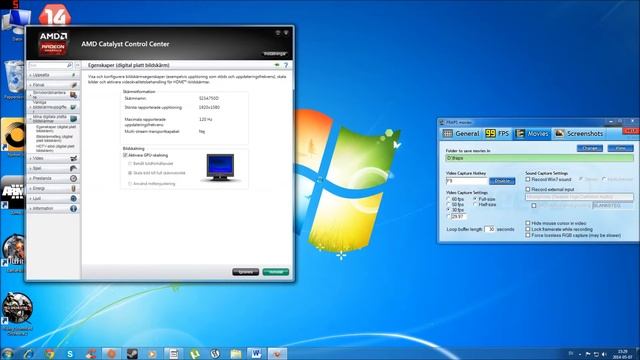Open Microsoft Word from the taskbar

(256, 353)
